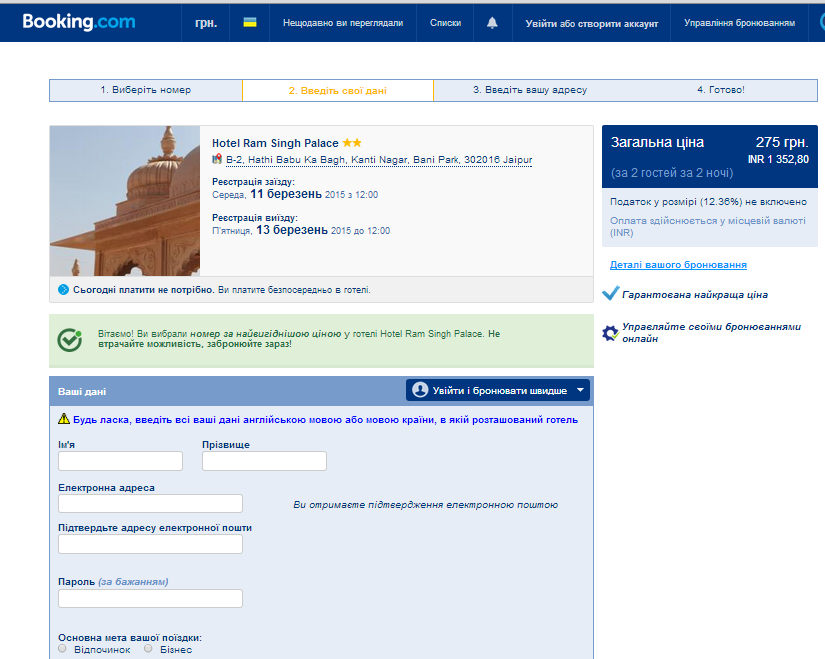Click the hotel star rating icons
Screen dimensions: 825x659
(x=352, y=143)
